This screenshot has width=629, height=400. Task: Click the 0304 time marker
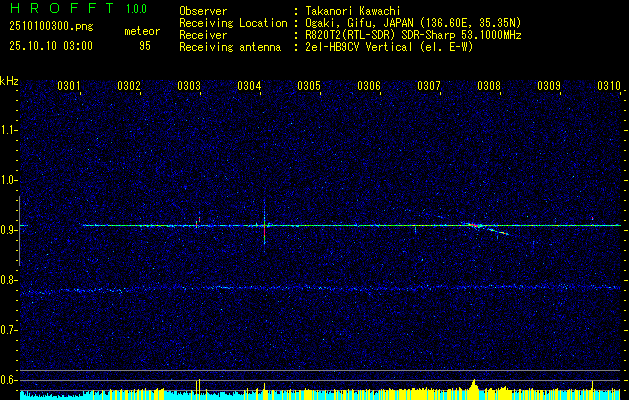point(249,85)
